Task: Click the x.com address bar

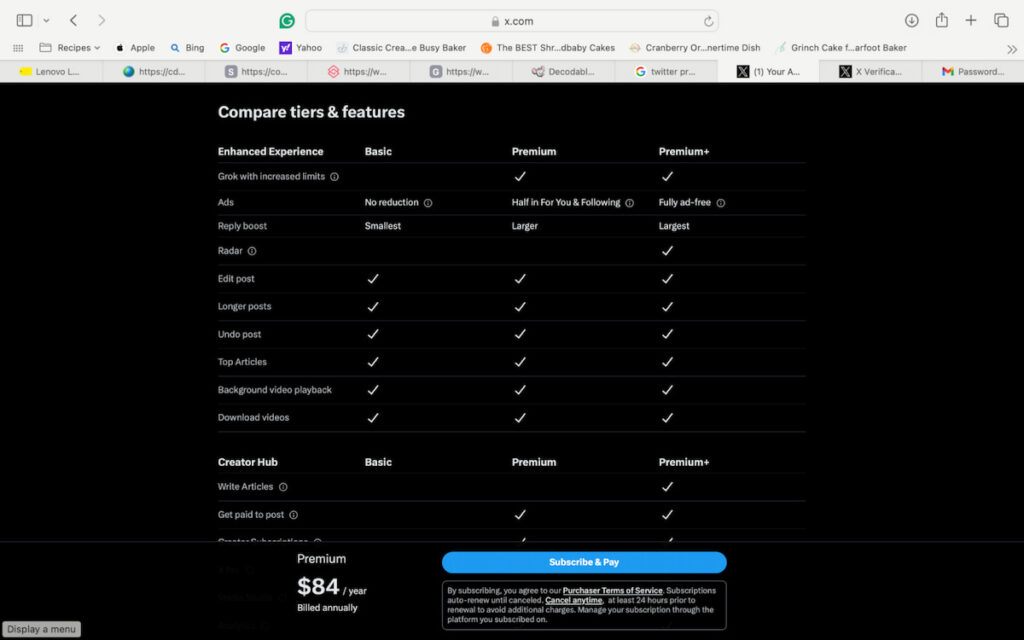Action: click(511, 21)
